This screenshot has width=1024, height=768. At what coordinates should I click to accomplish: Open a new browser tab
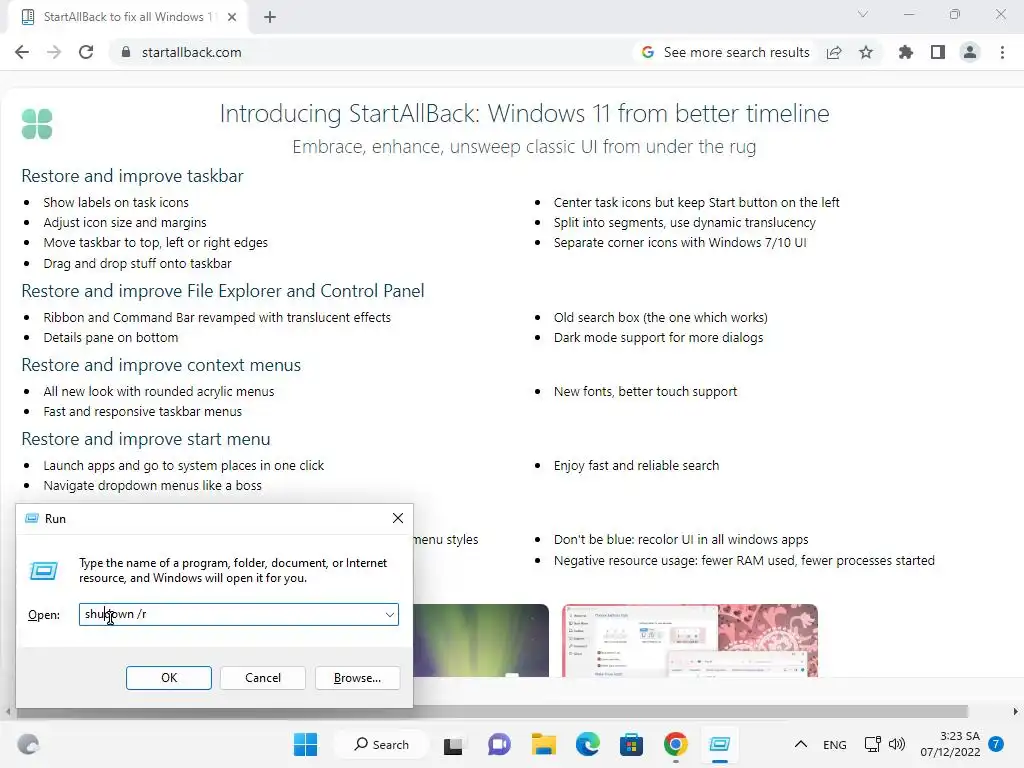(270, 17)
